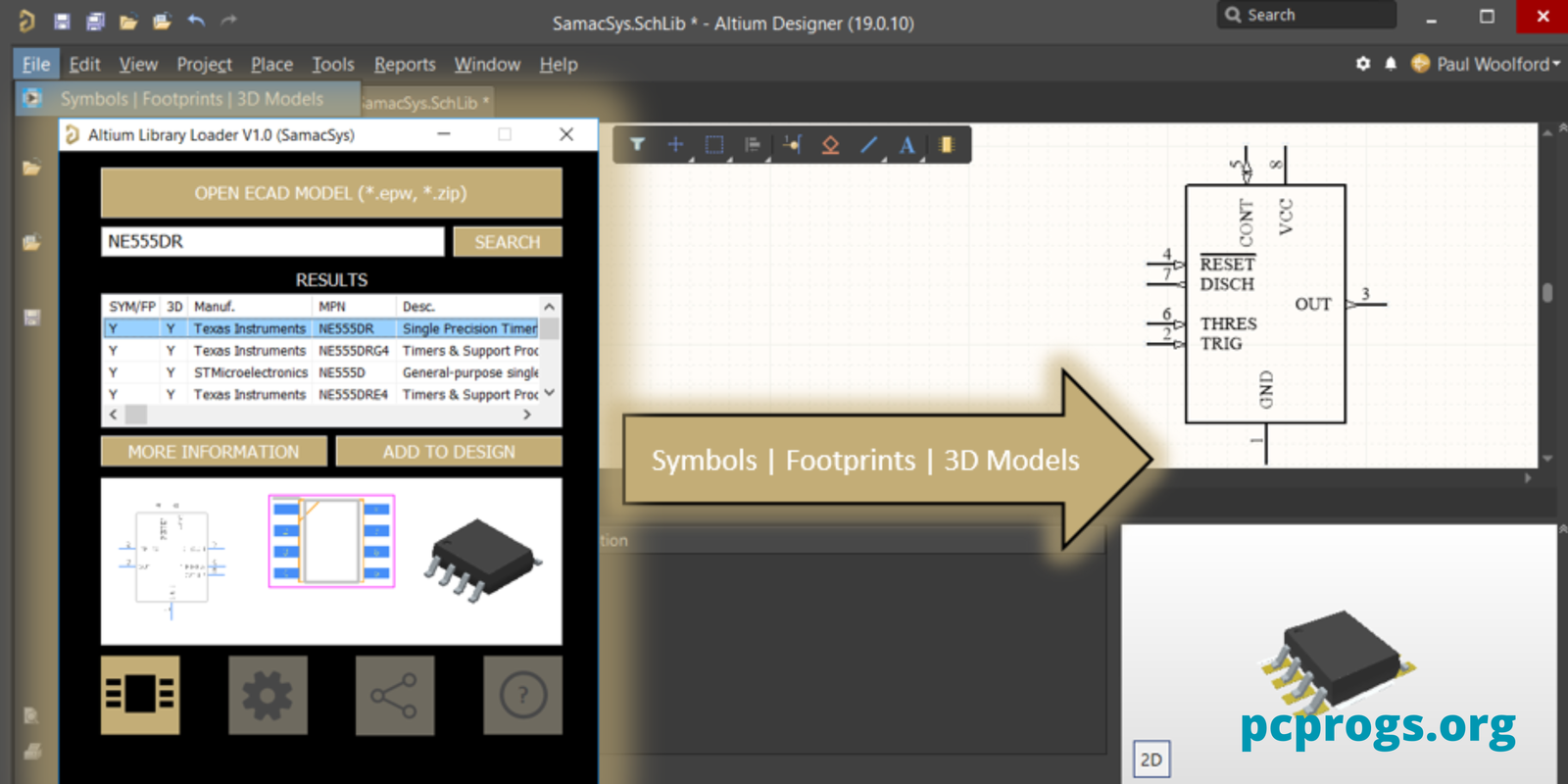Click results list scroll up arrow
Screen dimensions: 1568x784
(550, 307)
